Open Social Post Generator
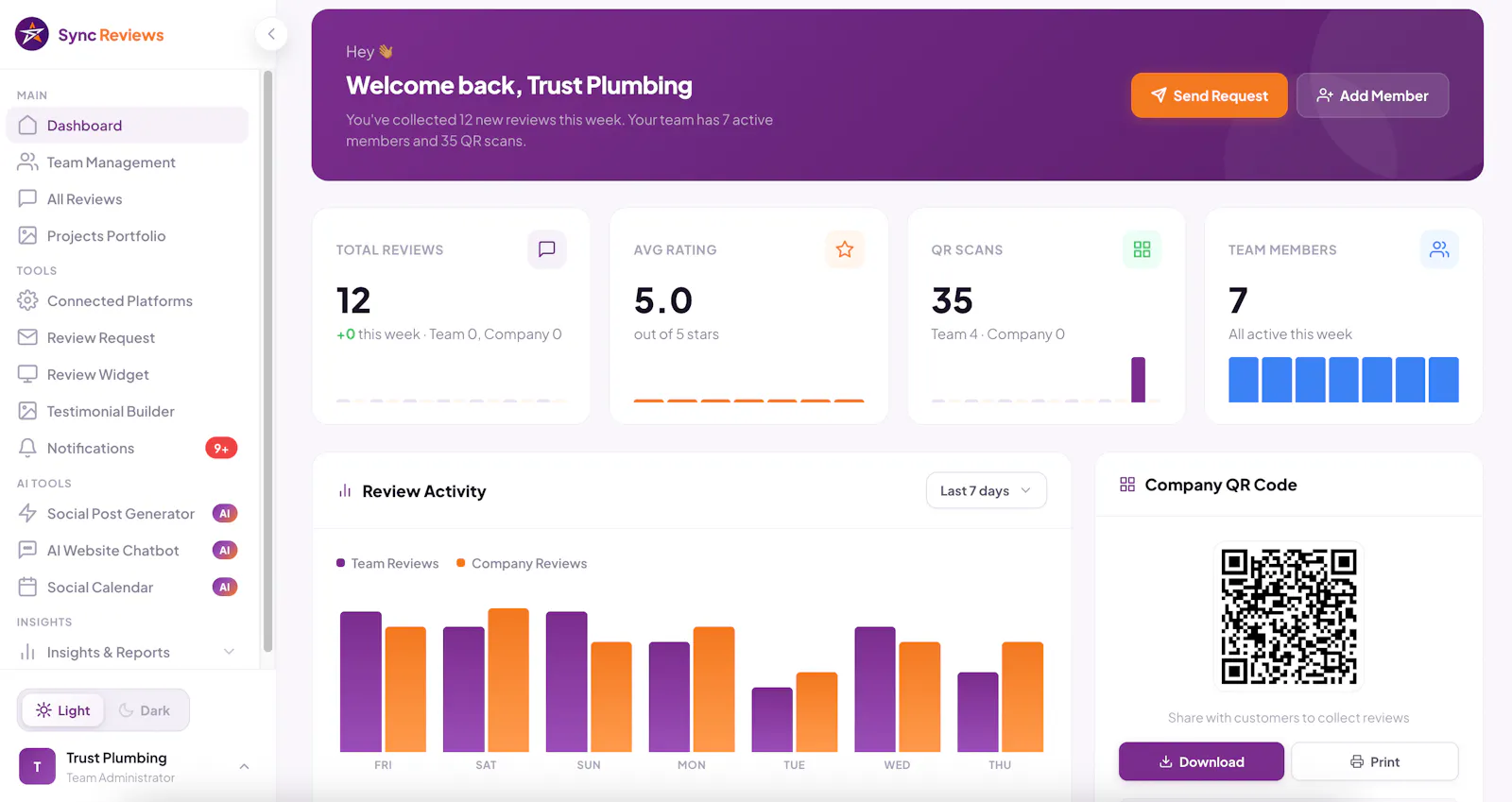 tap(128, 513)
